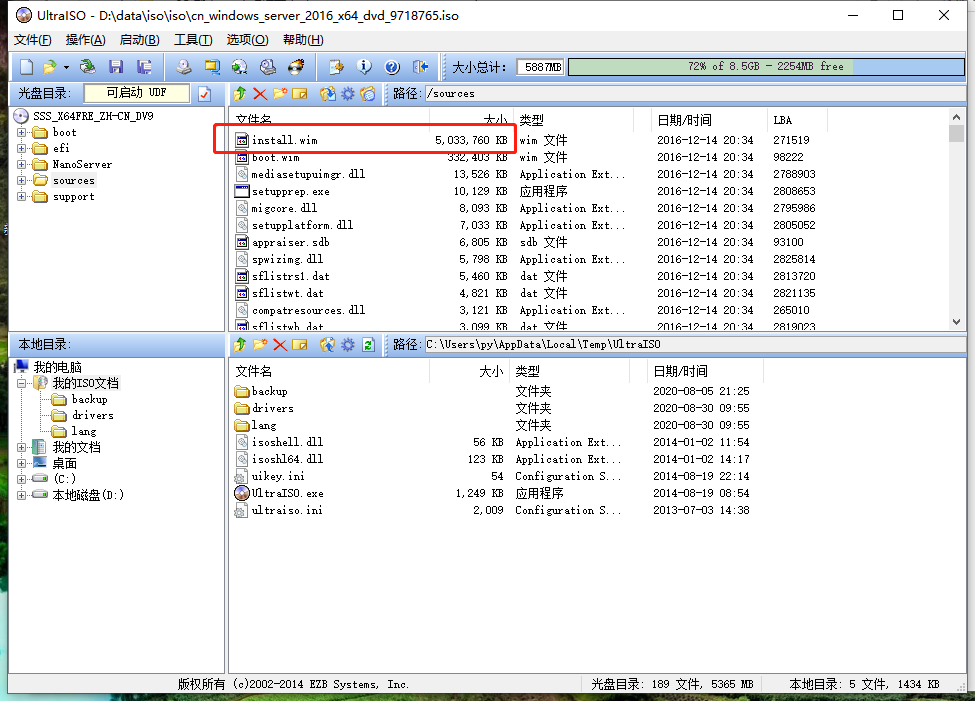Click the ISO file list scrollbar down arrow
Image resolution: width=975 pixels, height=701 pixels.
[956, 322]
